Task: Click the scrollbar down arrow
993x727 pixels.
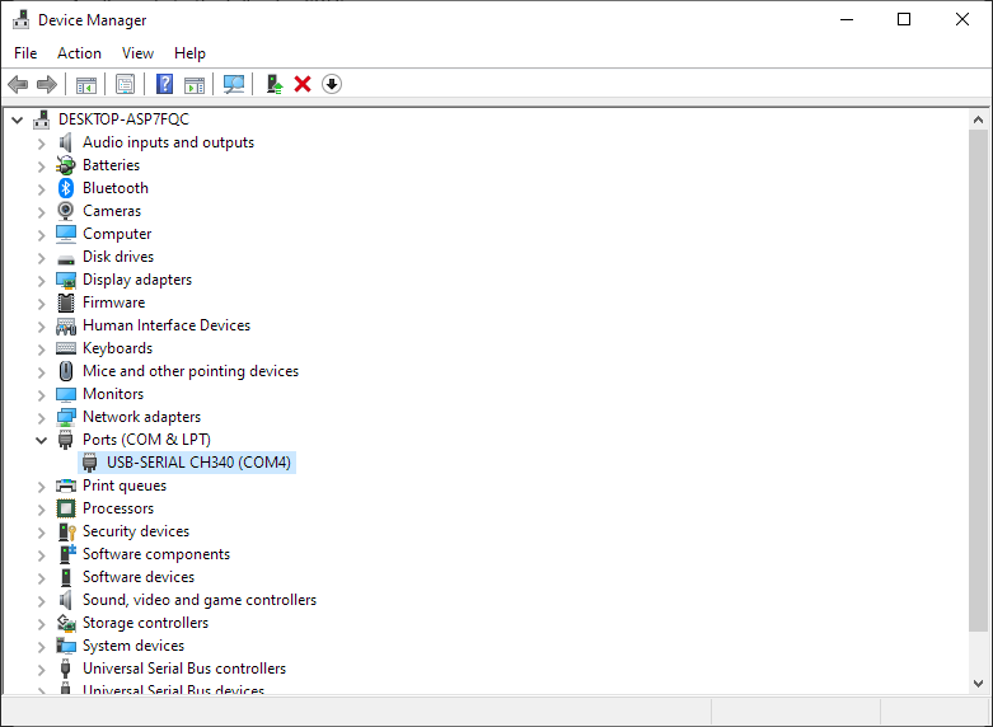Action: click(x=978, y=683)
